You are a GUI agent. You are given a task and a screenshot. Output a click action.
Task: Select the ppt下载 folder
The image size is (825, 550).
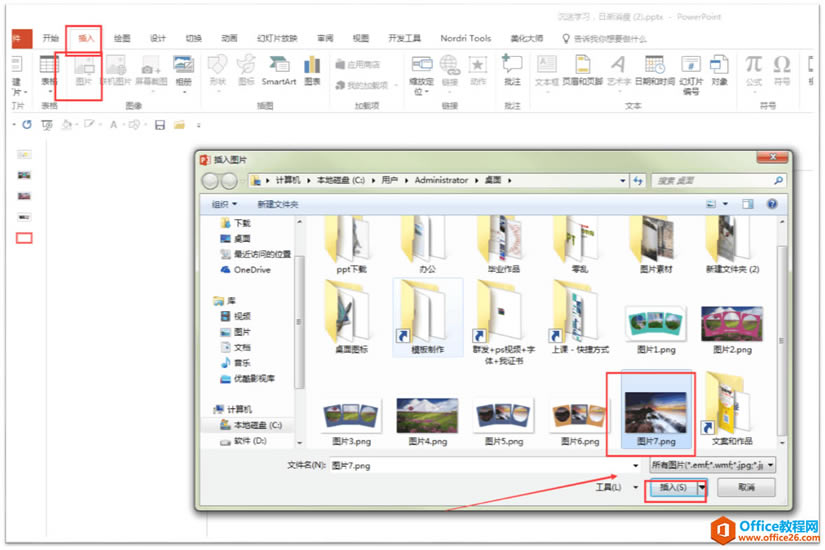coord(351,245)
